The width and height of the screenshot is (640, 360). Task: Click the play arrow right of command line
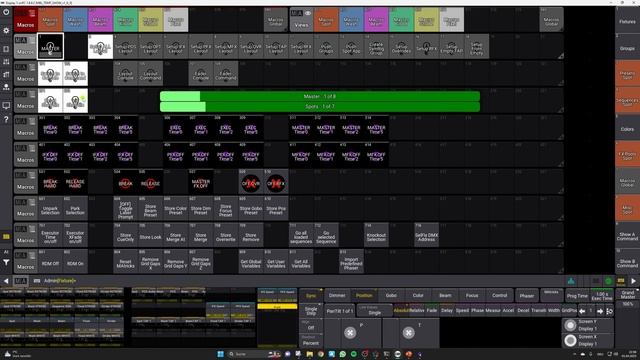click(633, 281)
